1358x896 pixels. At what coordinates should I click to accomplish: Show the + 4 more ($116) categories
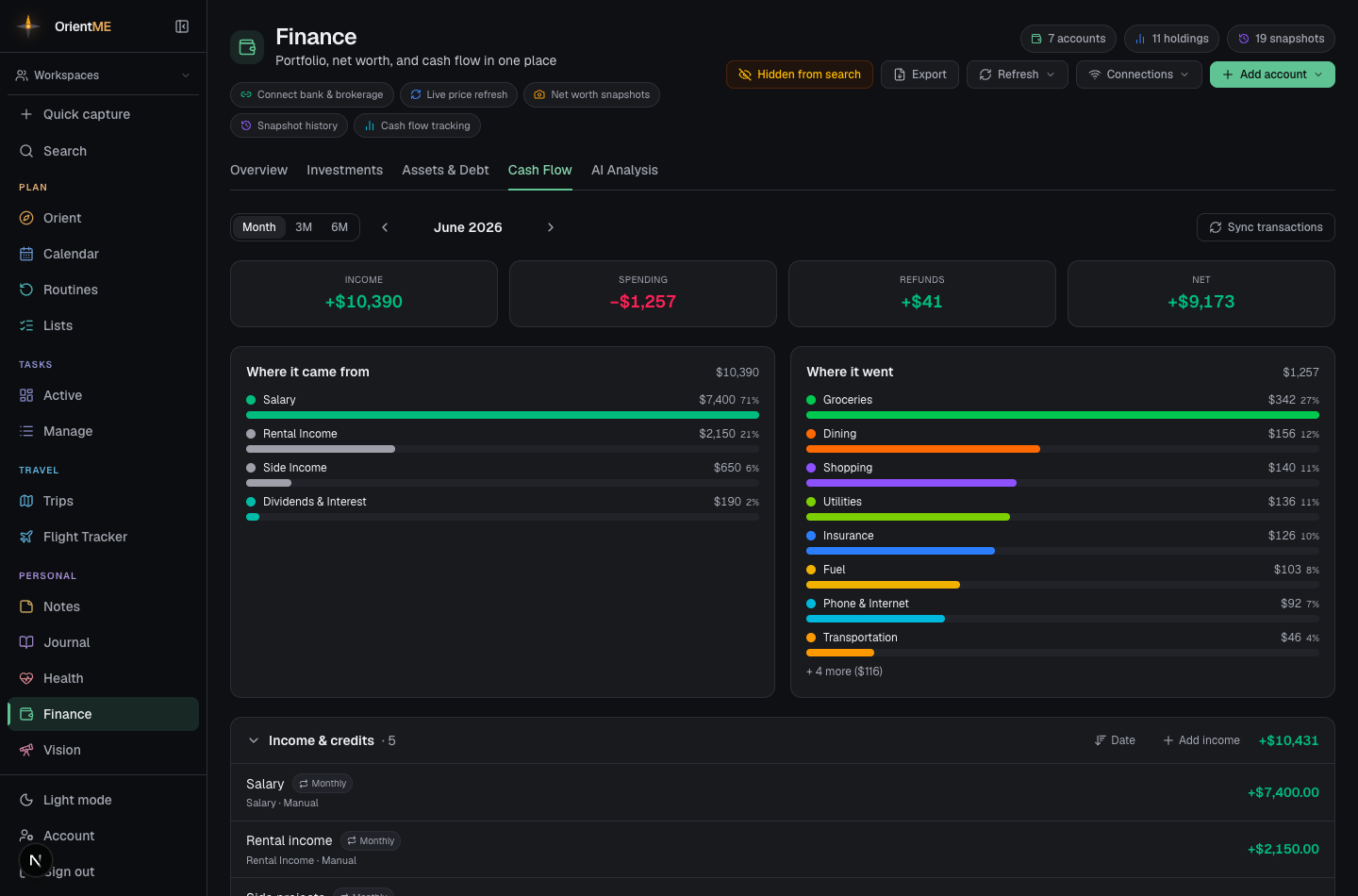click(x=844, y=672)
